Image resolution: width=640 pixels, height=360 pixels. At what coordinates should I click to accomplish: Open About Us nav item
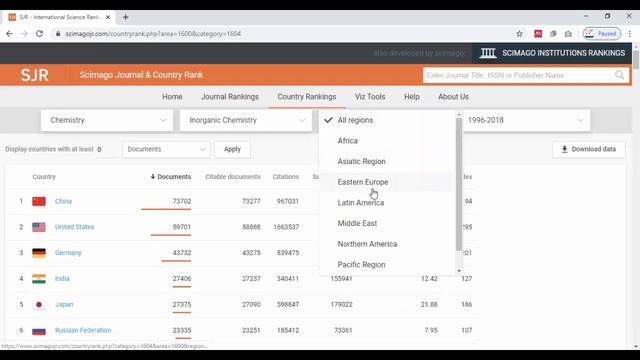(x=453, y=97)
